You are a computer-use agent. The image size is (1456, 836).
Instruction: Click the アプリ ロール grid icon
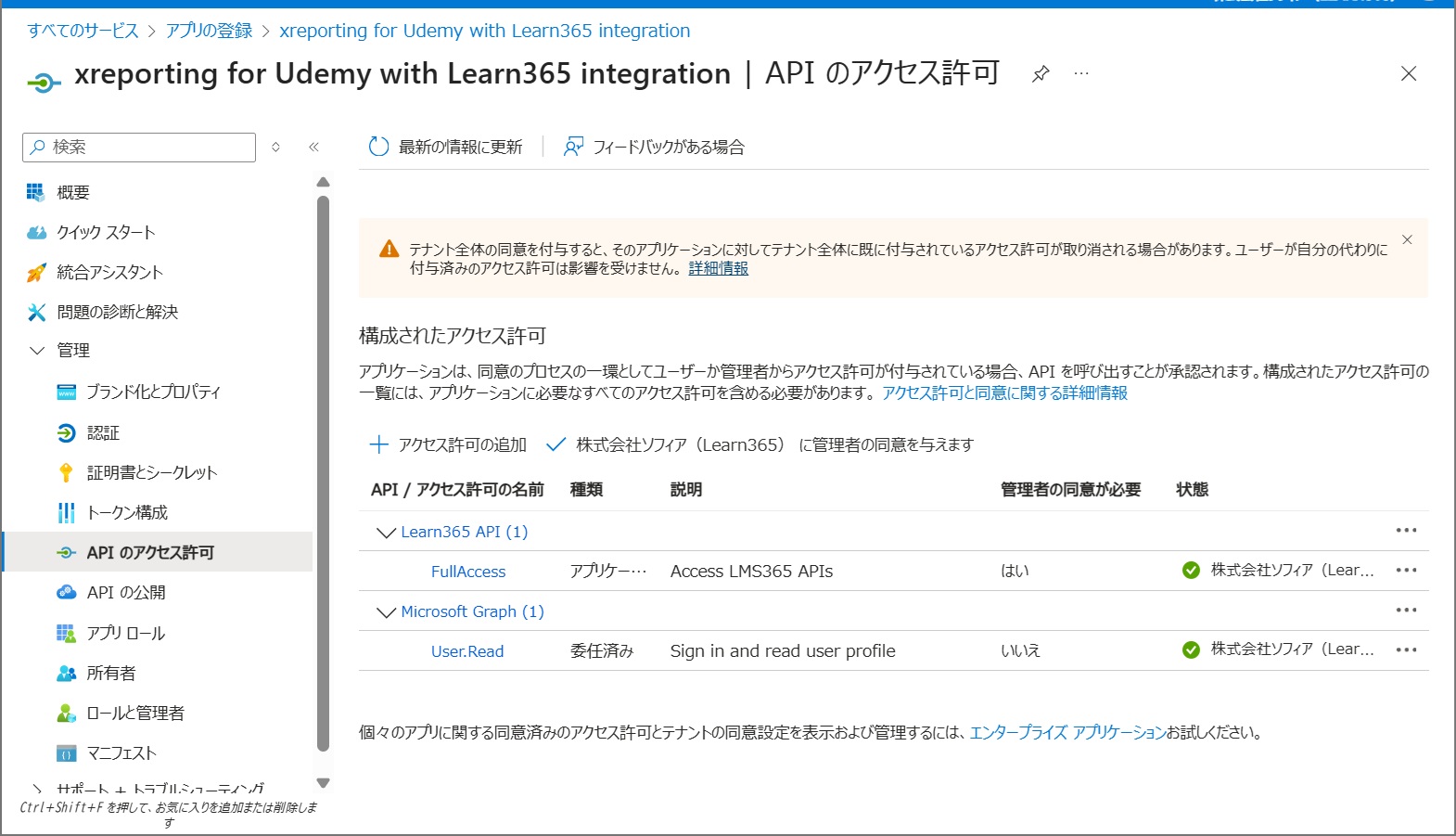(x=66, y=633)
